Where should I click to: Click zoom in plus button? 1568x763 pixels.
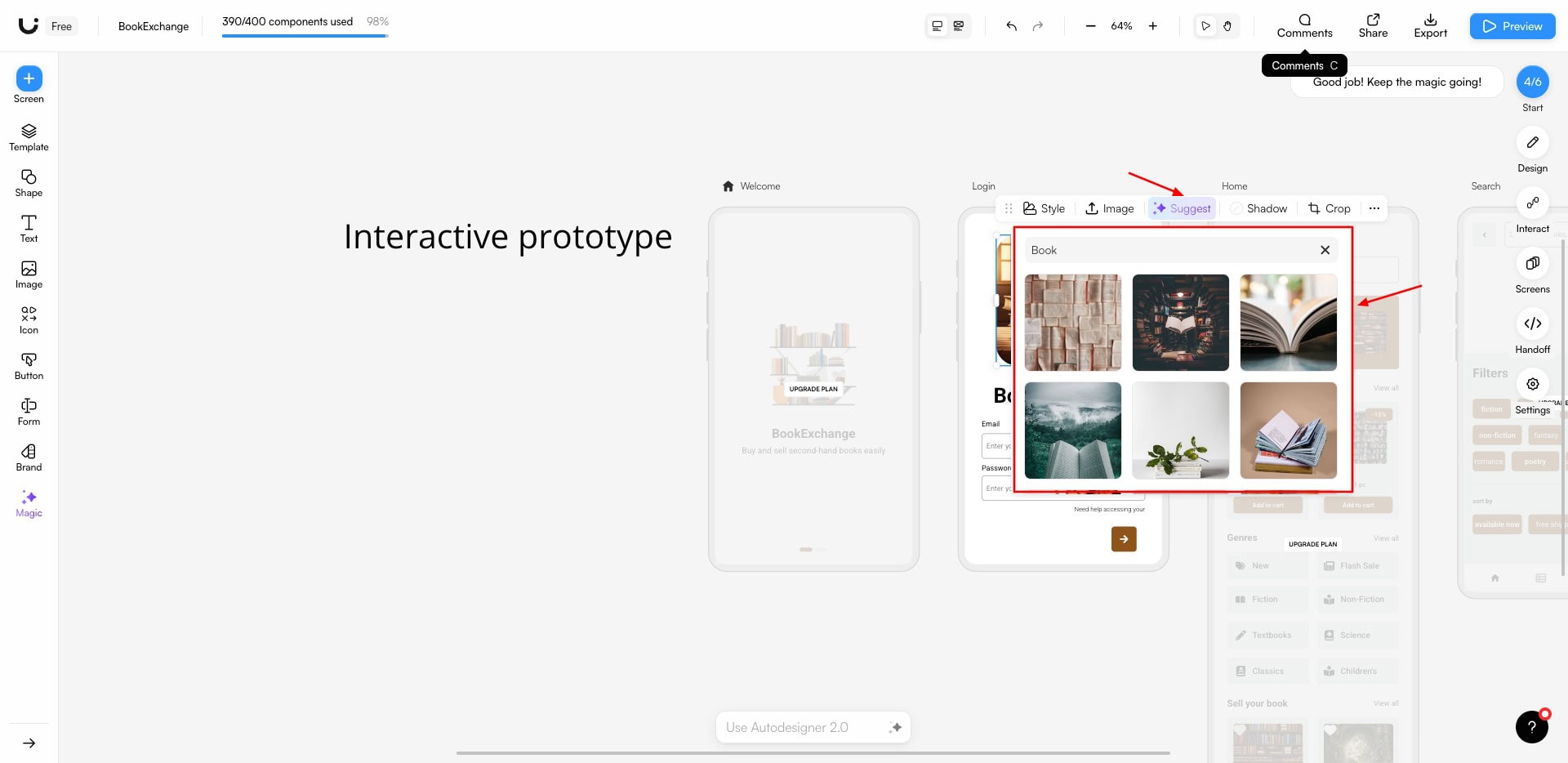tap(1153, 26)
